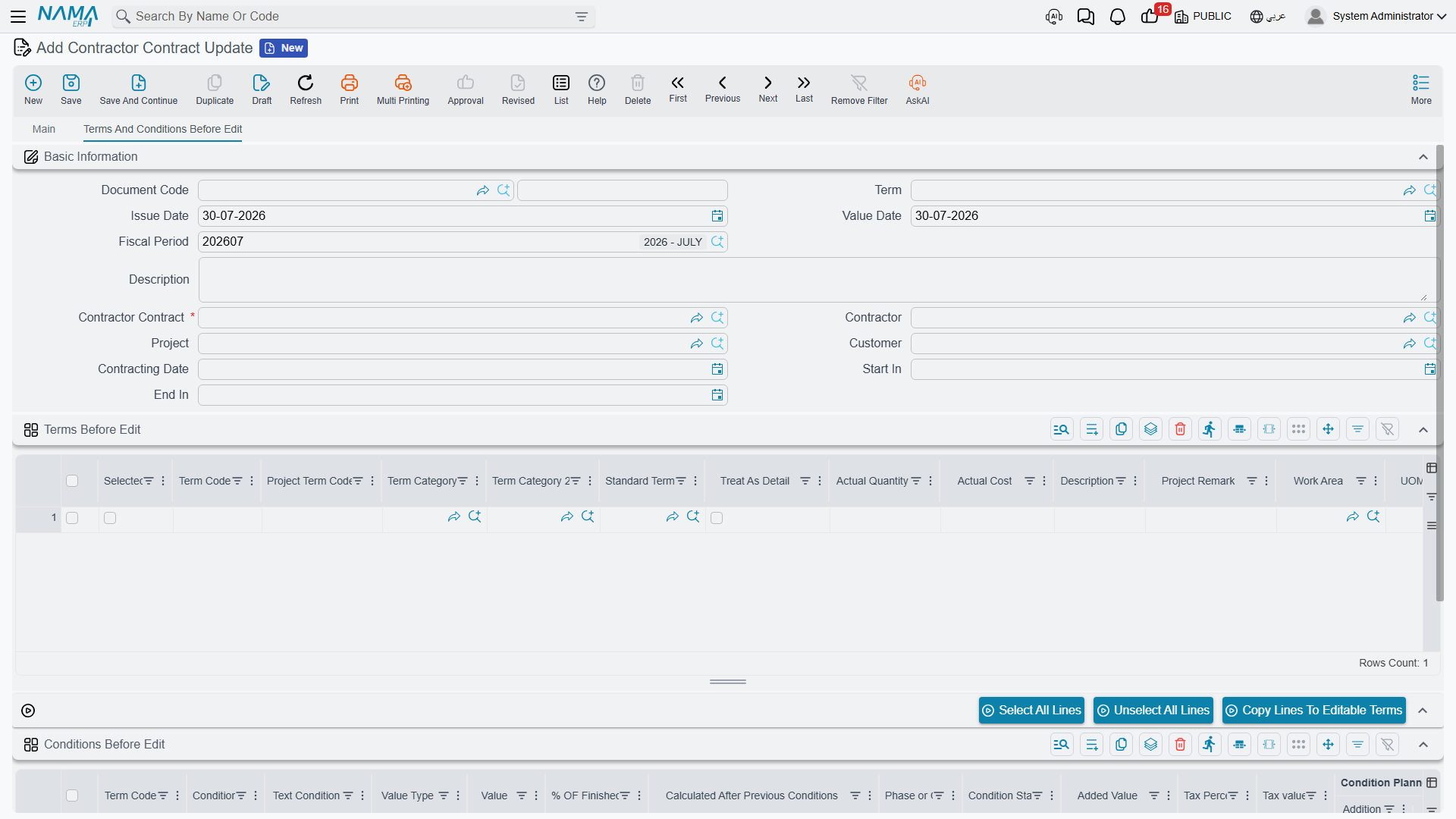Collapse the Conditions Before Edit section
The height and width of the screenshot is (819, 1456).
tap(1423, 745)
